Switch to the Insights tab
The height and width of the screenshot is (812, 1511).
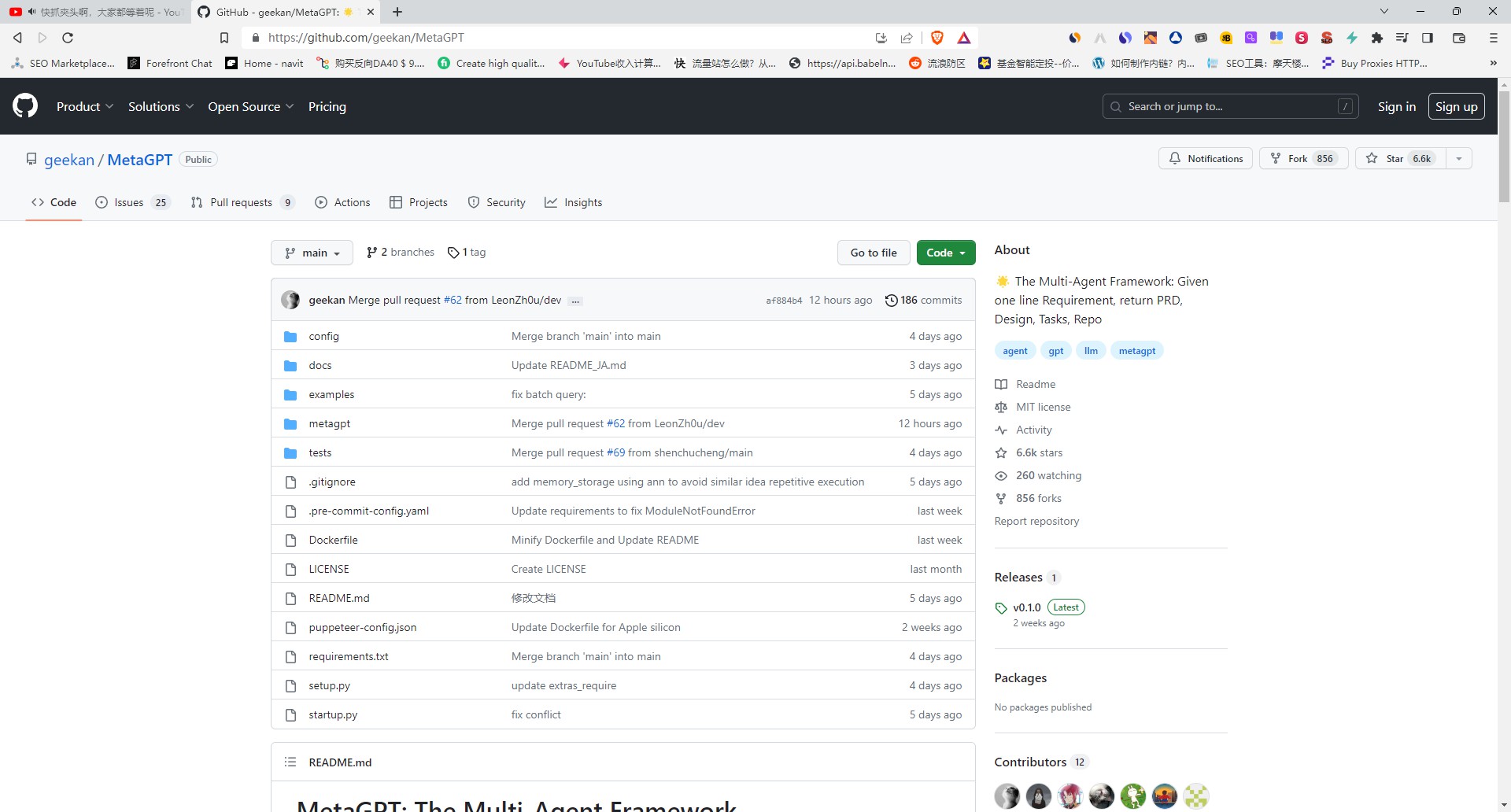click(574, 202)
